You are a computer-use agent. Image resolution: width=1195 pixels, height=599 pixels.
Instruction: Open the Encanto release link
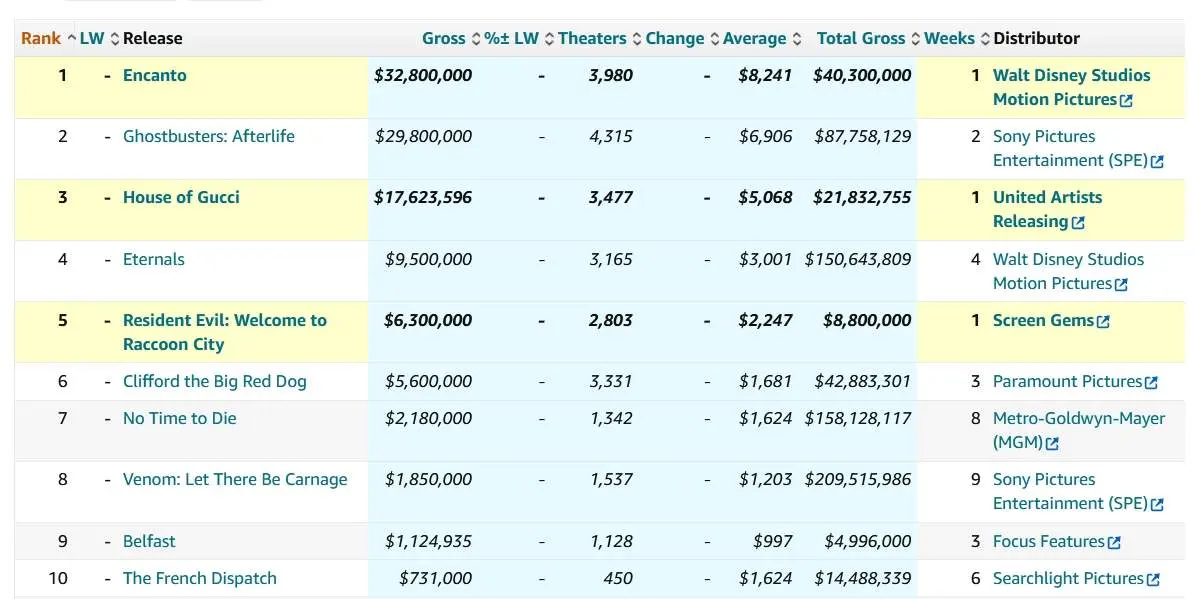pyautogui.click(x=154, y=75)
